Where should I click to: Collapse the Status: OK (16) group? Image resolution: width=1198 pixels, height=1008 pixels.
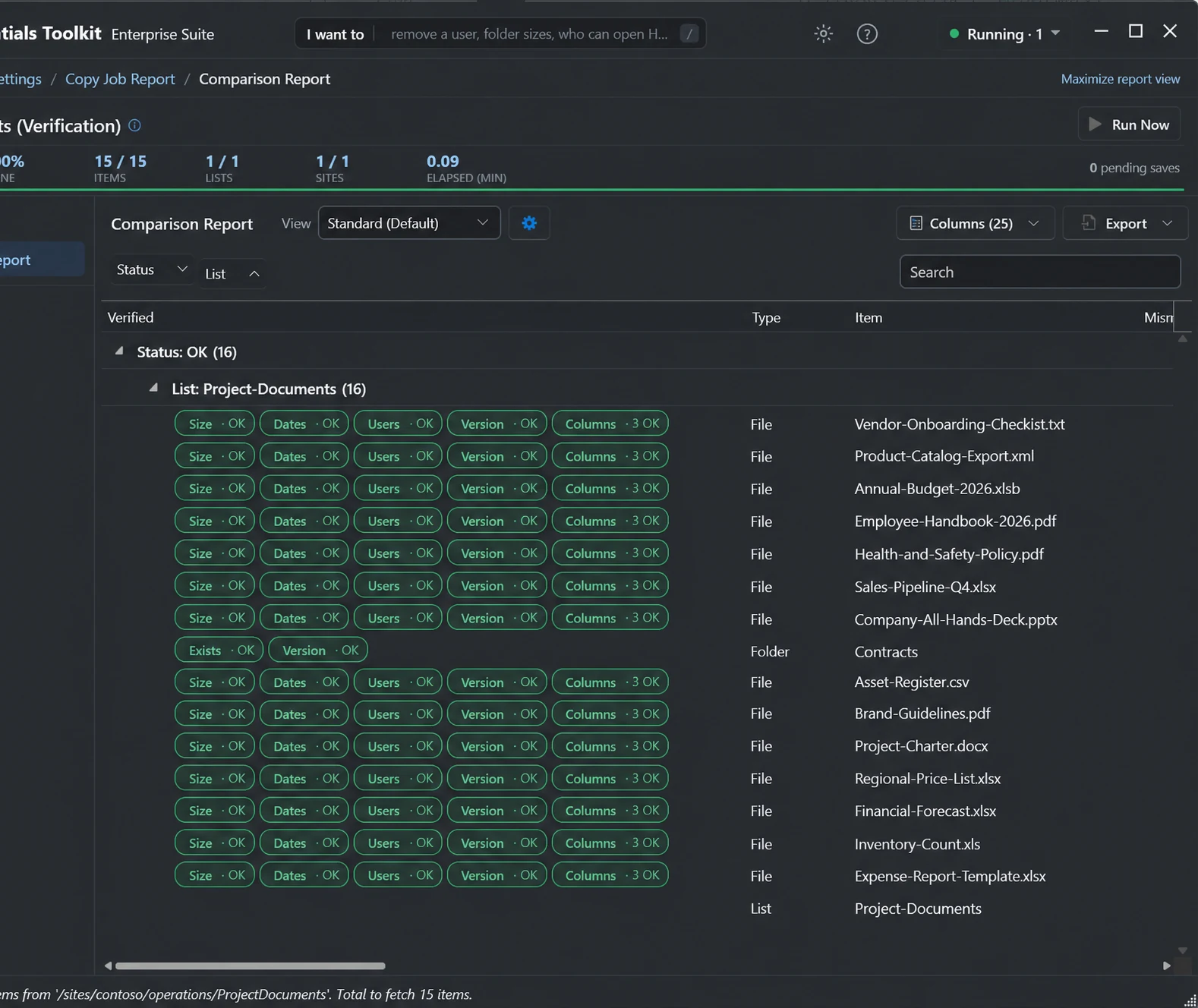119,351
